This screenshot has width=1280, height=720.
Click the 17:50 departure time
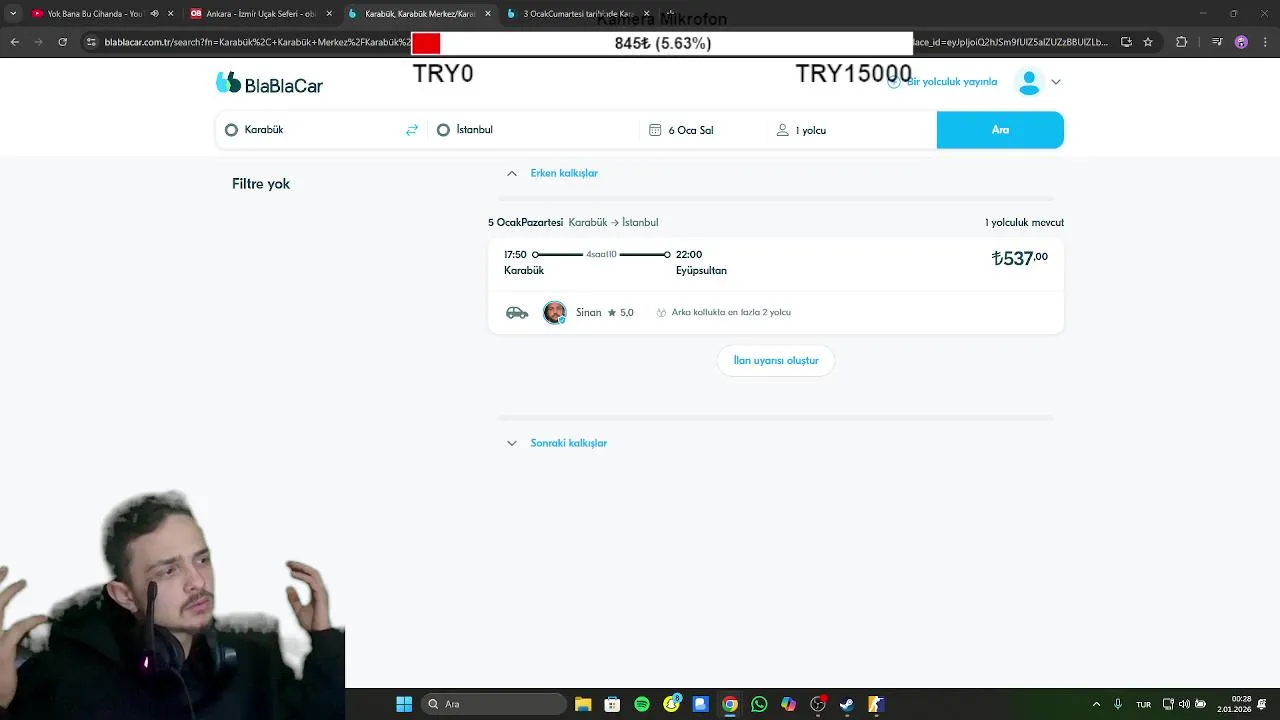(515, 255)
